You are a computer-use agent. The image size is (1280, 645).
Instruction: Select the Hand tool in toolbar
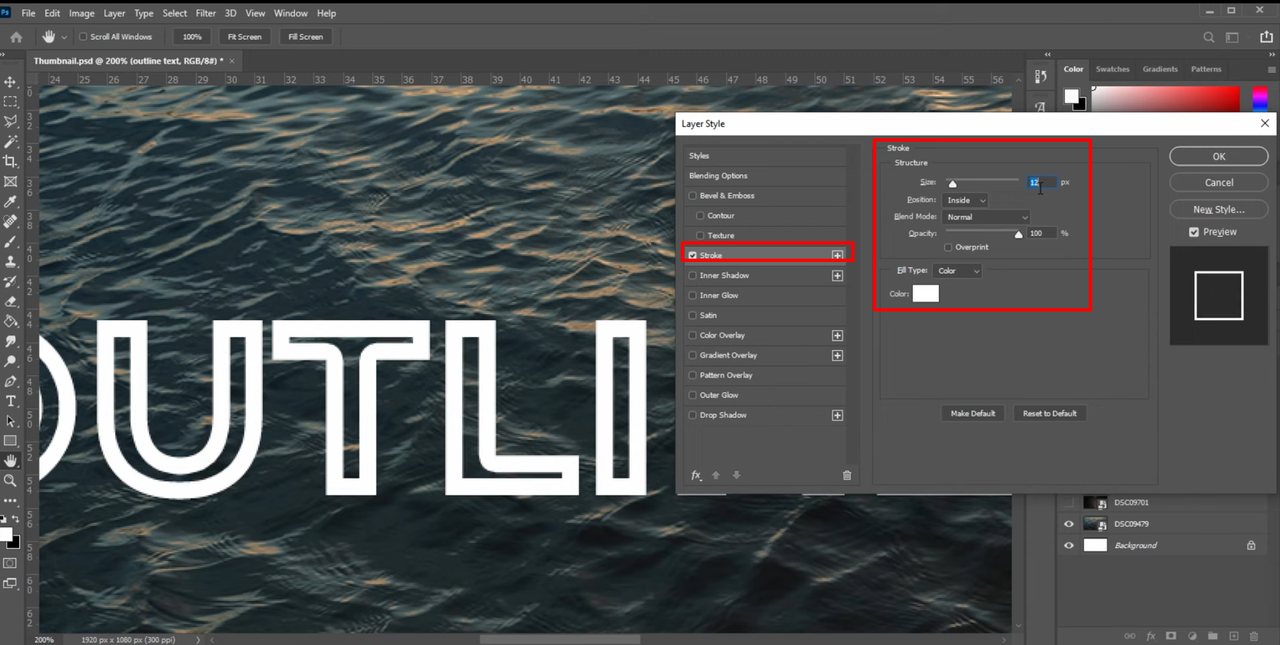11,461
